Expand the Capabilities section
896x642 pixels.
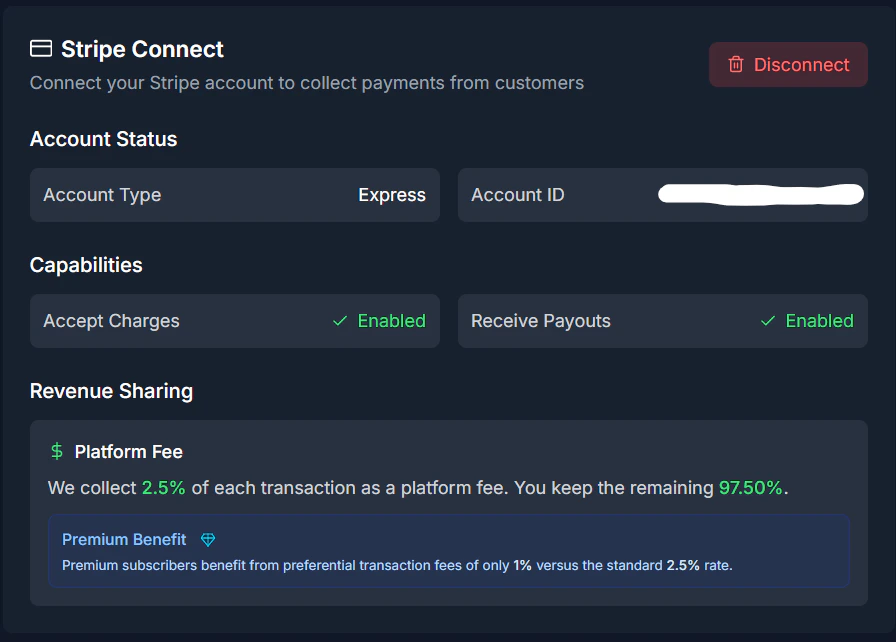86,265
